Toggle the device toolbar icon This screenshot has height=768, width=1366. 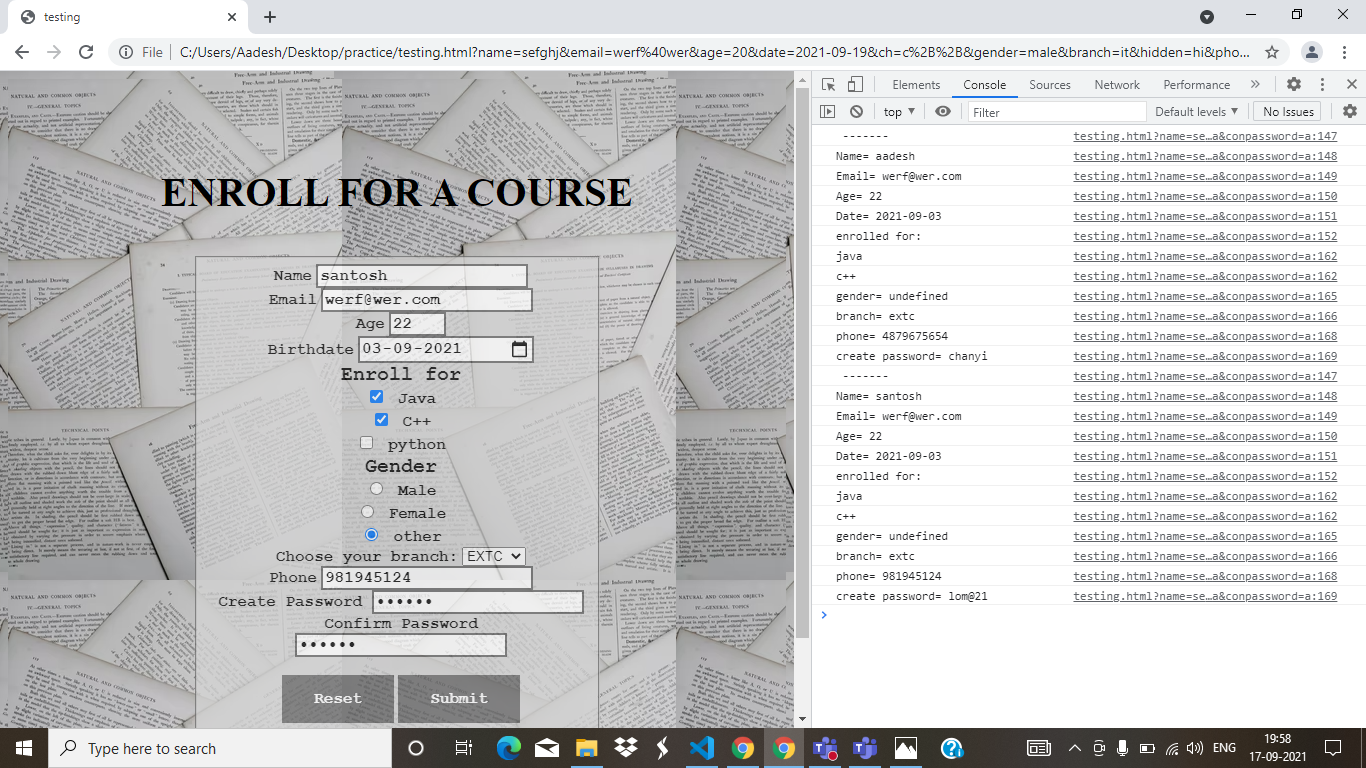(855, 85)
